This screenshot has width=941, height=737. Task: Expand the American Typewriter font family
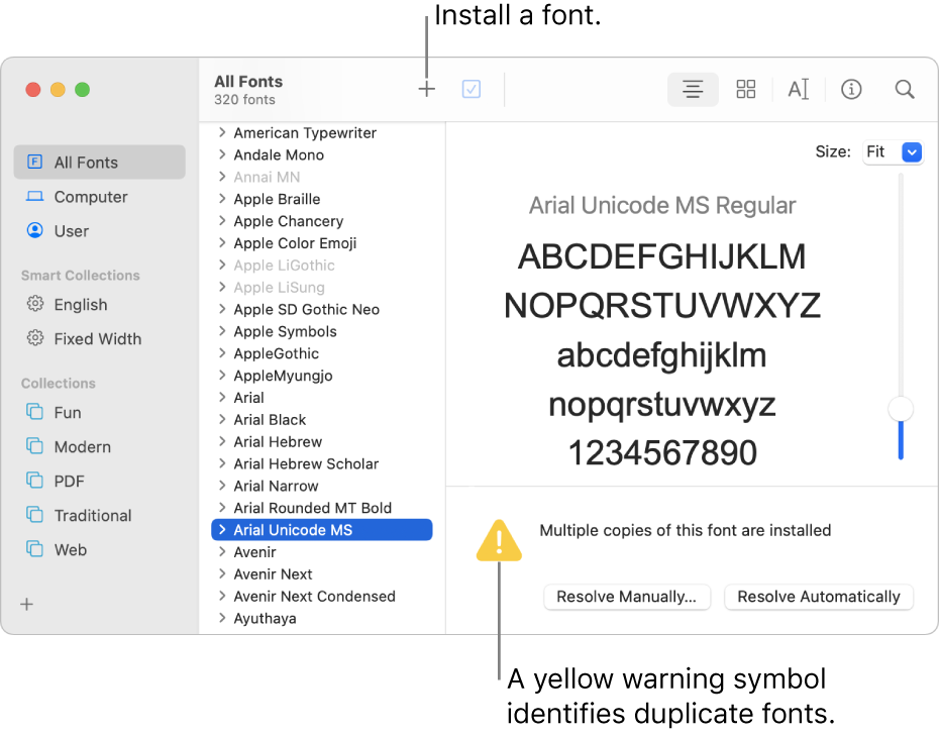click(x=222, y=133)
